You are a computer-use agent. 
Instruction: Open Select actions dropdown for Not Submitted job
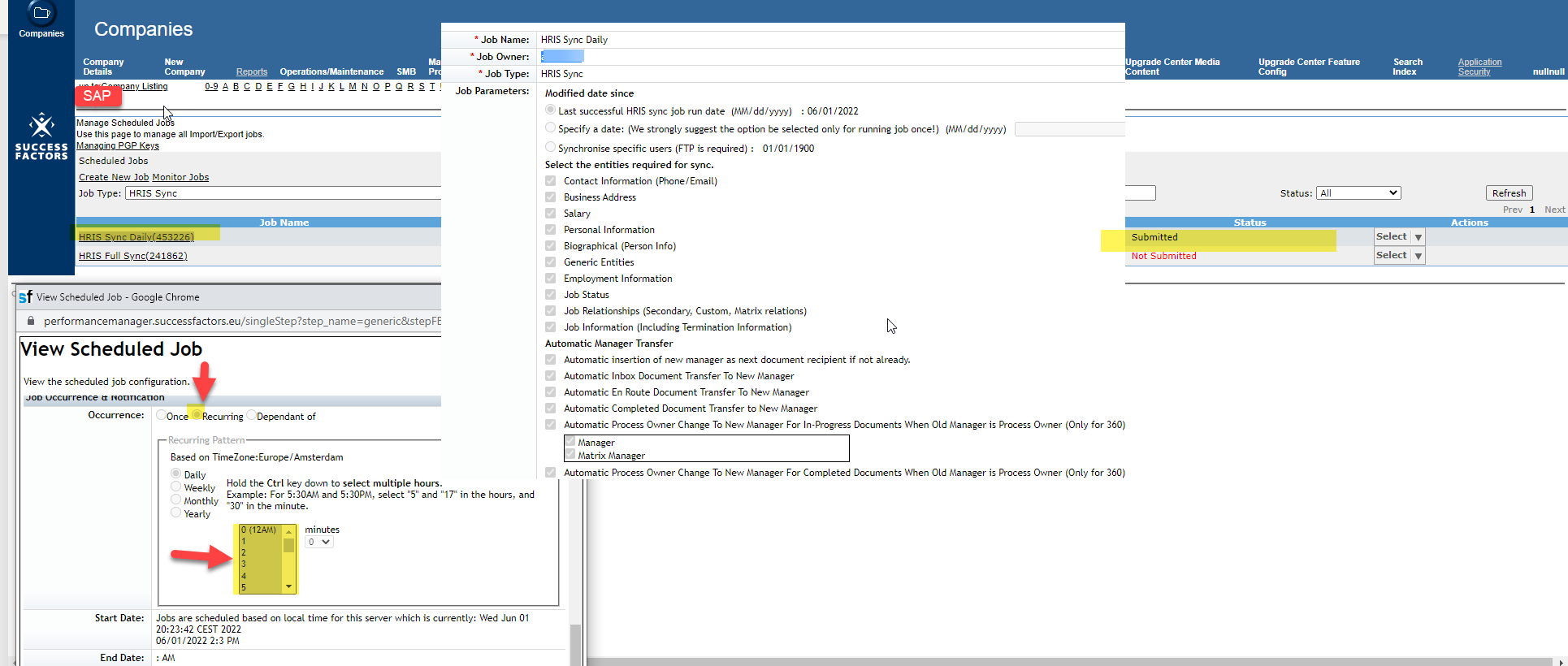(1399, 255)
